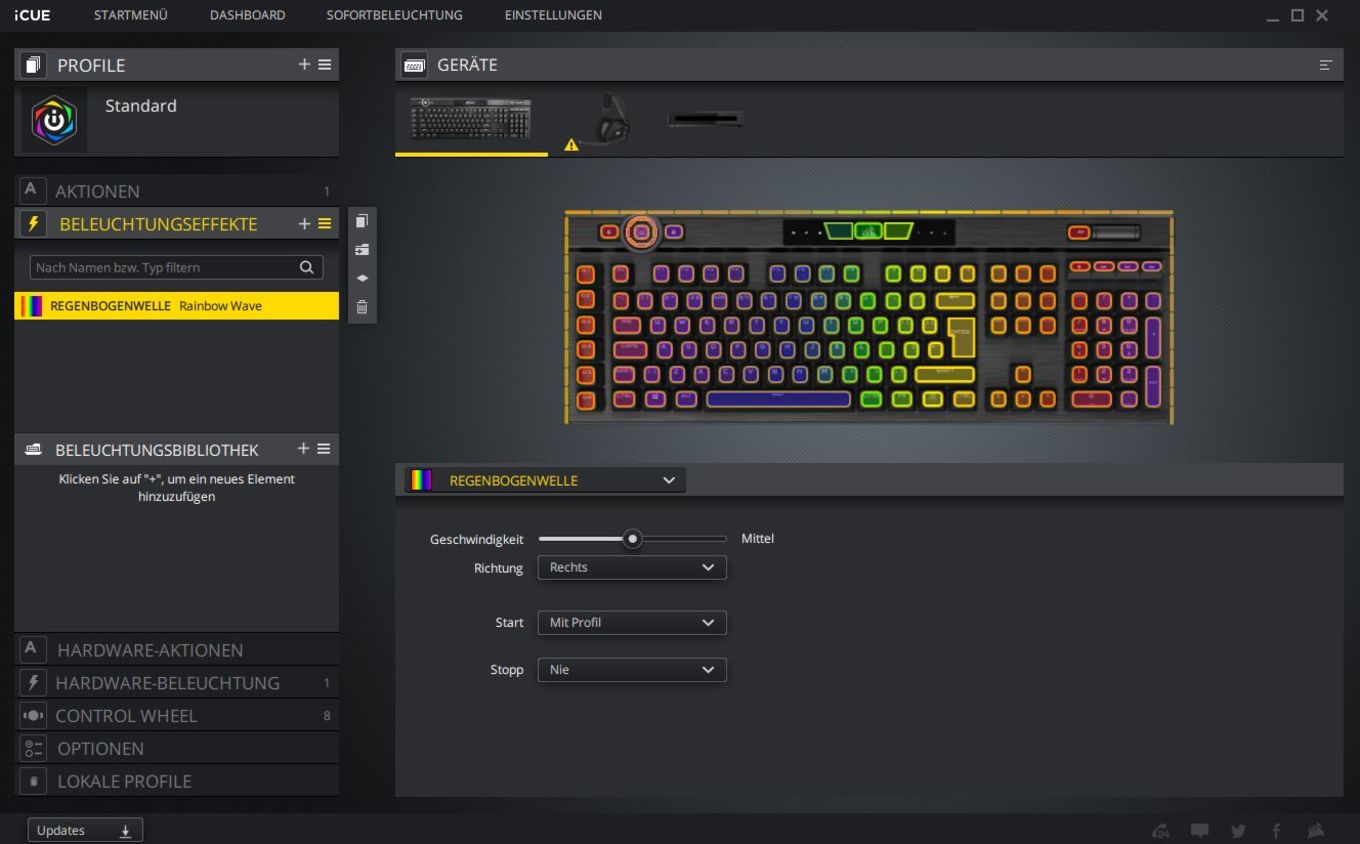Click the spacebar key on keyboard preview
The width and height of the screenshot is (1360, 844).
click(x=779, y=399)
